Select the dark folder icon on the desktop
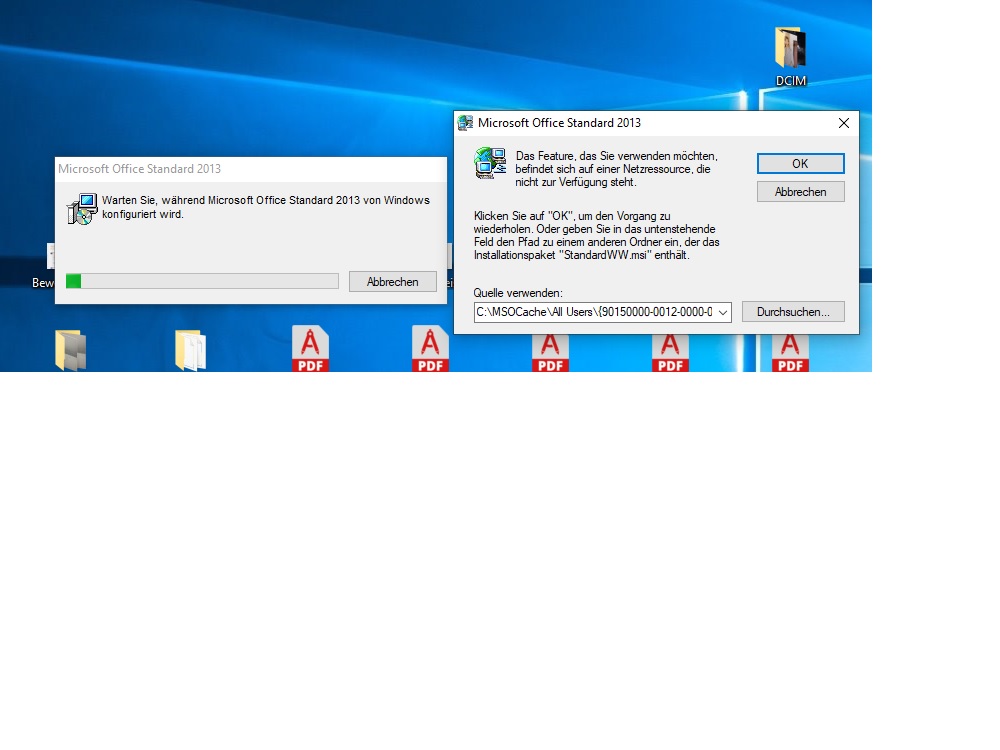The width and height of the screenshot is (1000, 750). click(71, 350)
